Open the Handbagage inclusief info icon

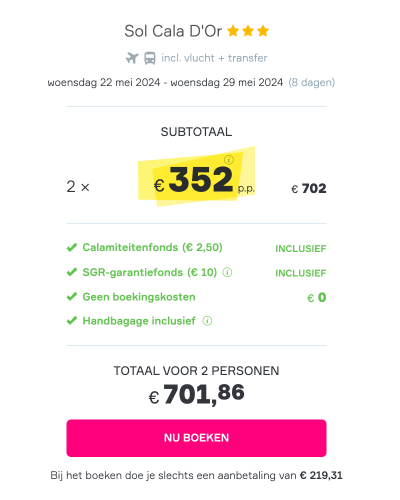pos(207,321)
